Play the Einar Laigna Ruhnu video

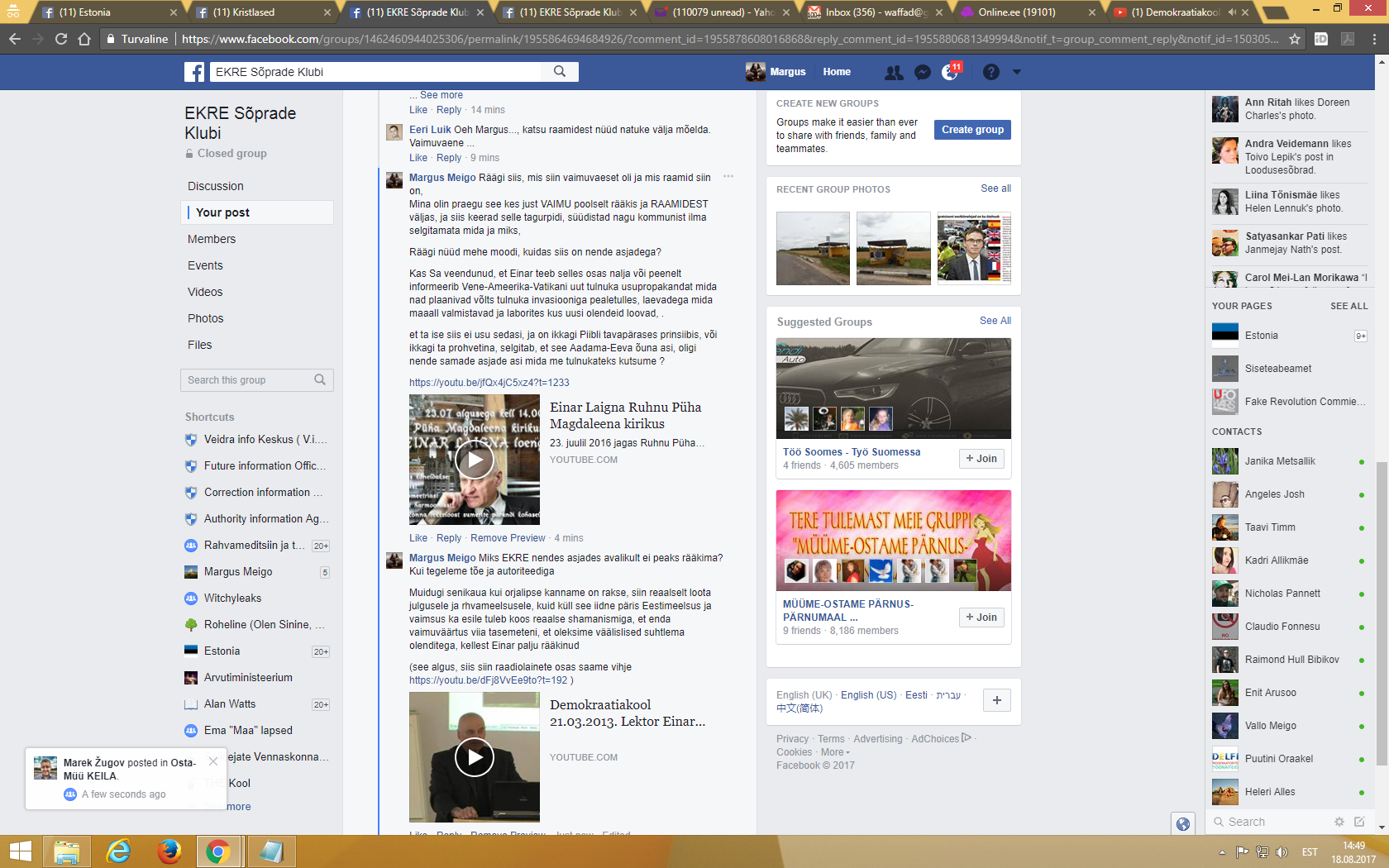coord(475,460)
